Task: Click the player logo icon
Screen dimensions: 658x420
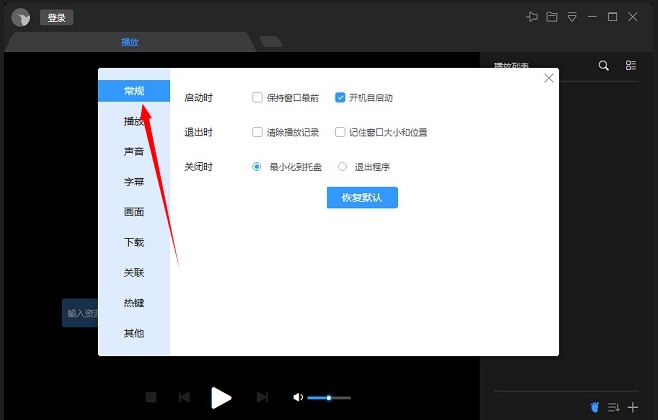Action: (21, 18)
